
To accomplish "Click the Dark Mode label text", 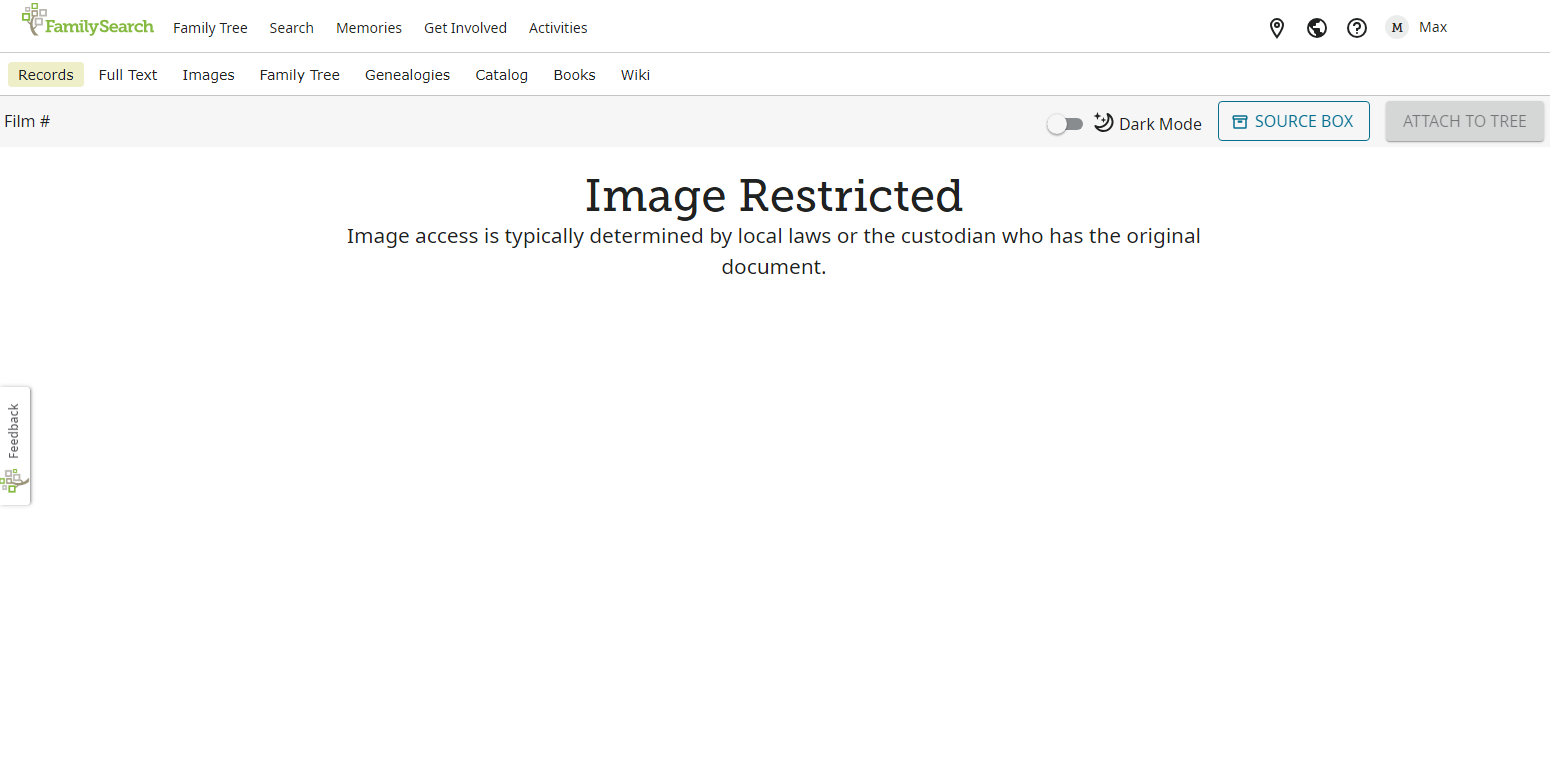I will click(x=1160, y=124).
